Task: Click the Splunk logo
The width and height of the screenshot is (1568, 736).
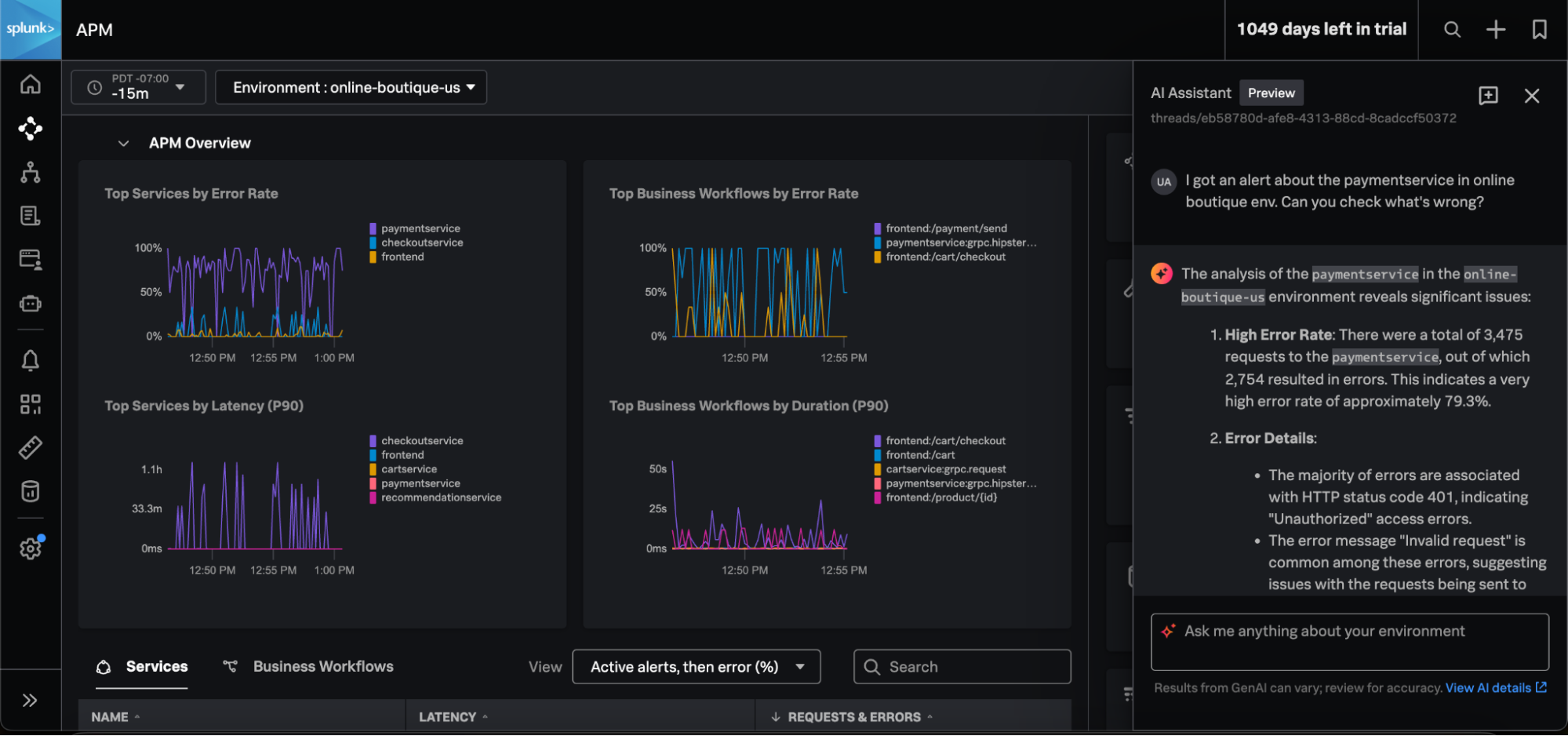Action: tap(31, 29)
